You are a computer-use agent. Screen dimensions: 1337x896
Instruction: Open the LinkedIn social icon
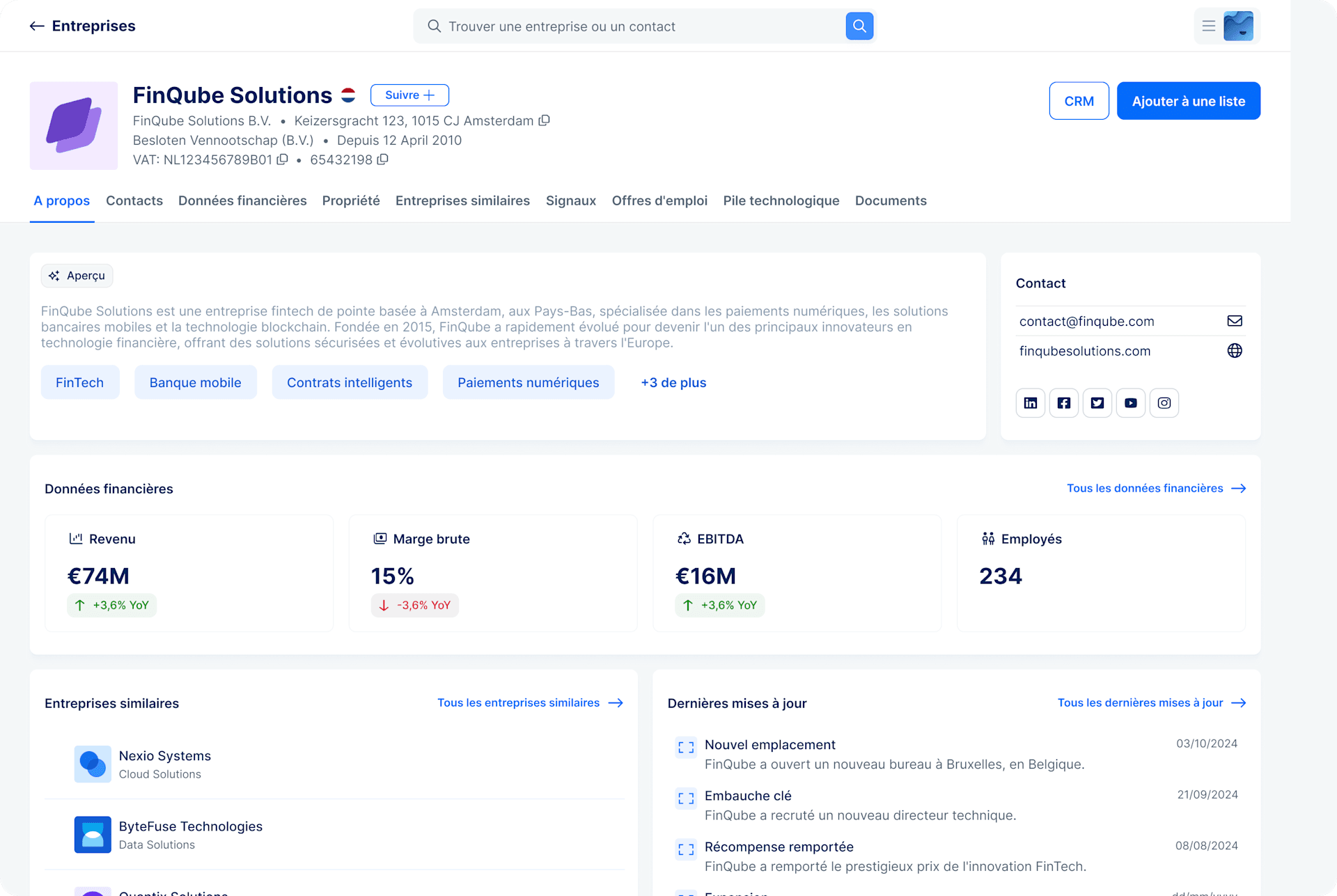click(x=1031, y=403)
